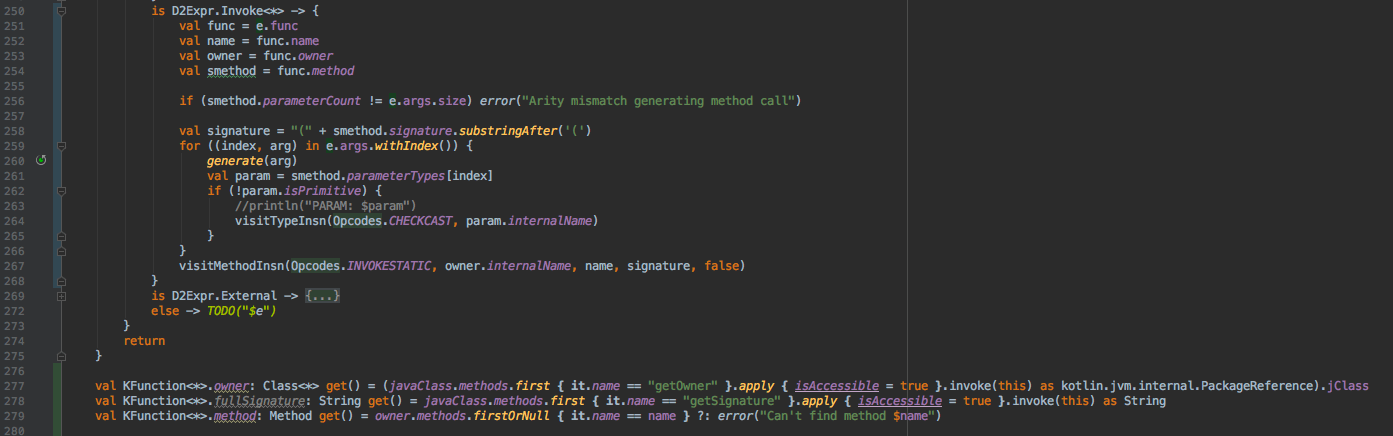Click line number 272 in the gutter
The width and height of the screenshot is (1393, 436).
(17, 311)
